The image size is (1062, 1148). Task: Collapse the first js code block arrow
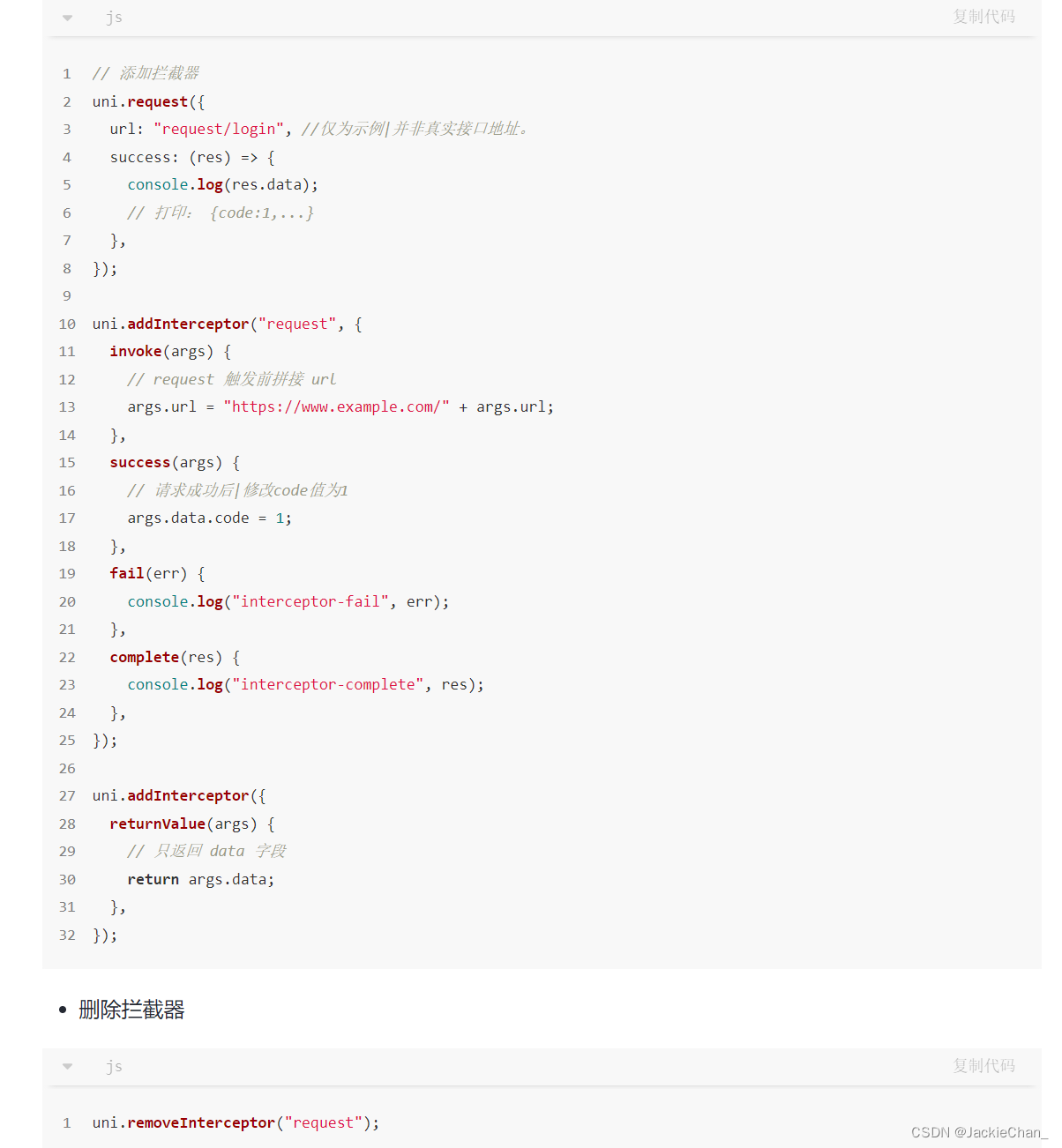coord(68,18)
